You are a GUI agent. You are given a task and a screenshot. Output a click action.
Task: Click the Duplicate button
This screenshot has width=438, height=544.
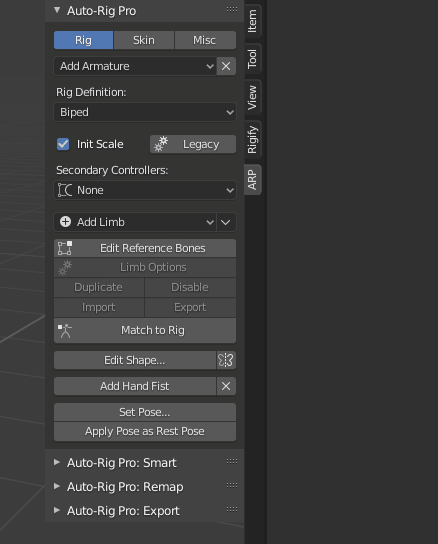pos(99,287)
